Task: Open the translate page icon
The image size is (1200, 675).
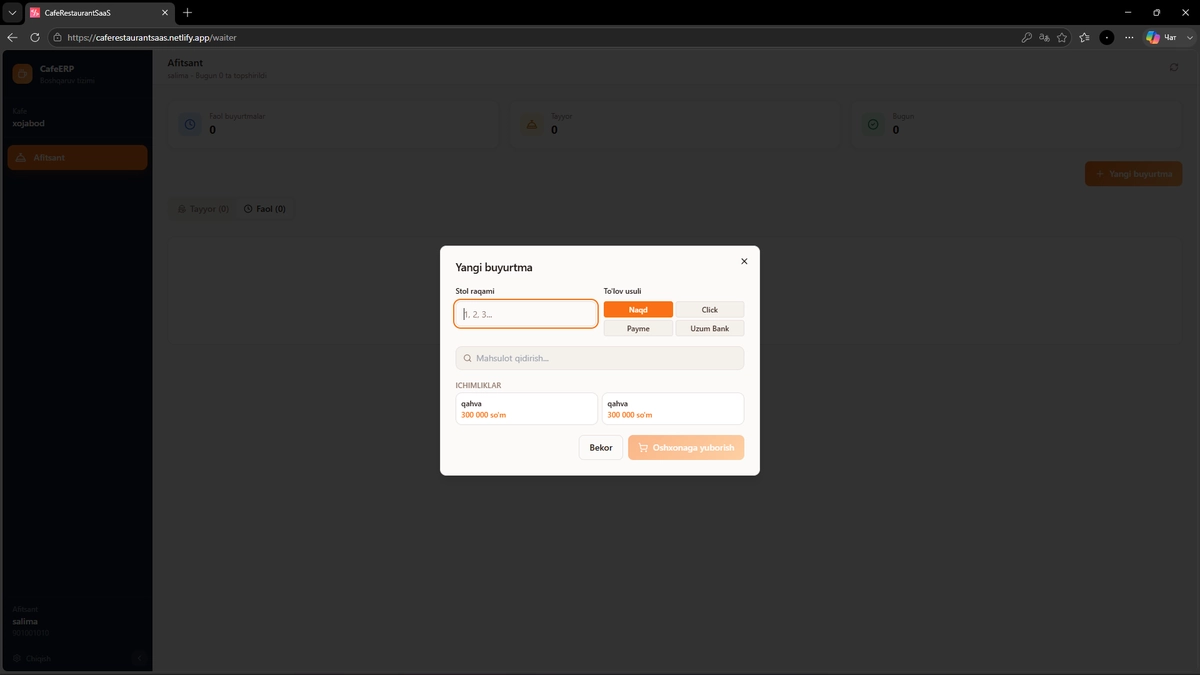Action: [1044, 37]
